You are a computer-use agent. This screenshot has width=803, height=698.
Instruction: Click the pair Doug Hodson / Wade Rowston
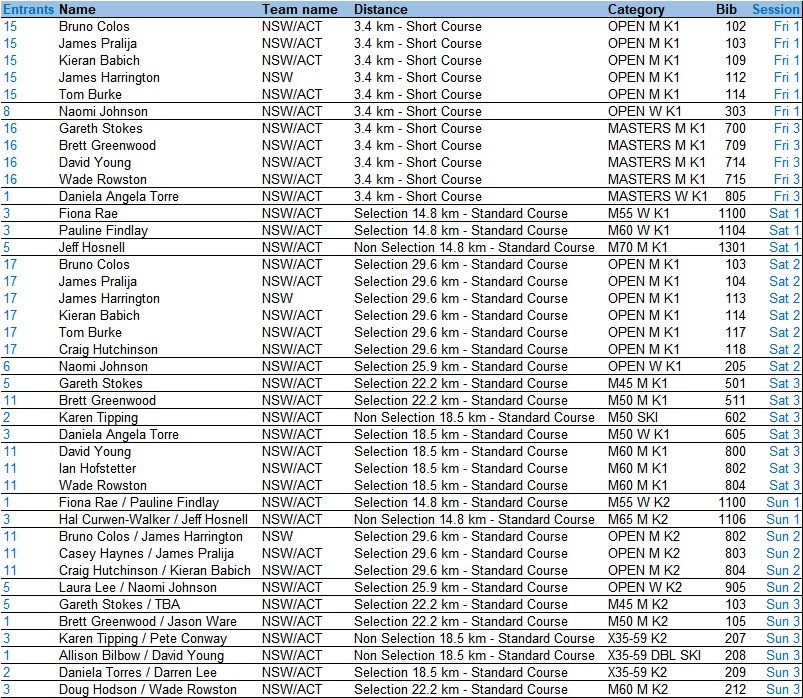click(147, 689)
